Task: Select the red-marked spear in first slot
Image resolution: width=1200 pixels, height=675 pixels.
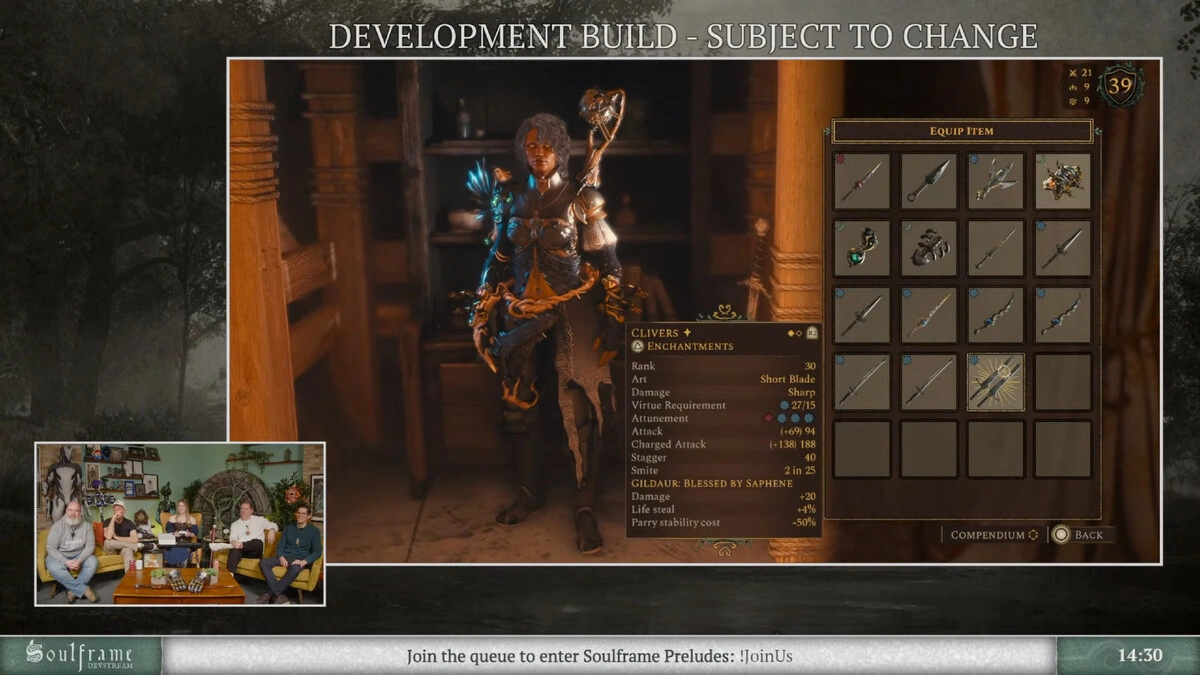Action: (x=862, y=181)
